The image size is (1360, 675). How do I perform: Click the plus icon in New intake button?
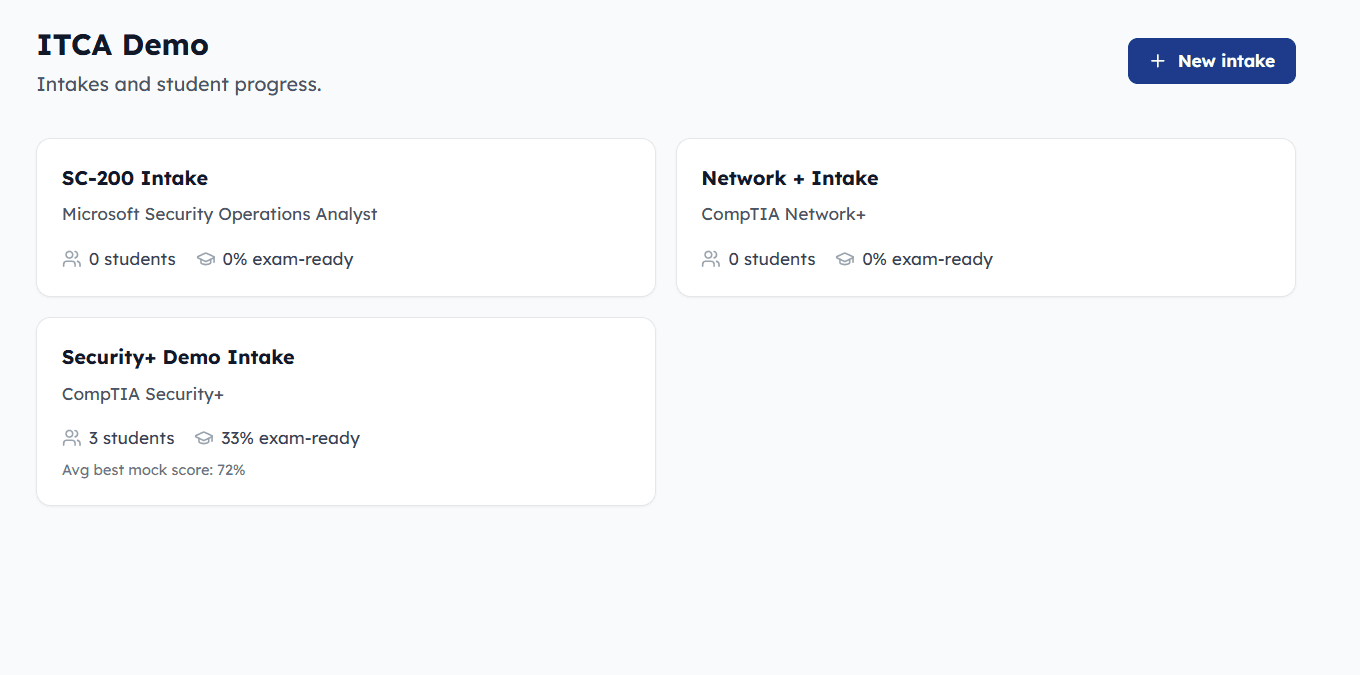click(1158, 61)
